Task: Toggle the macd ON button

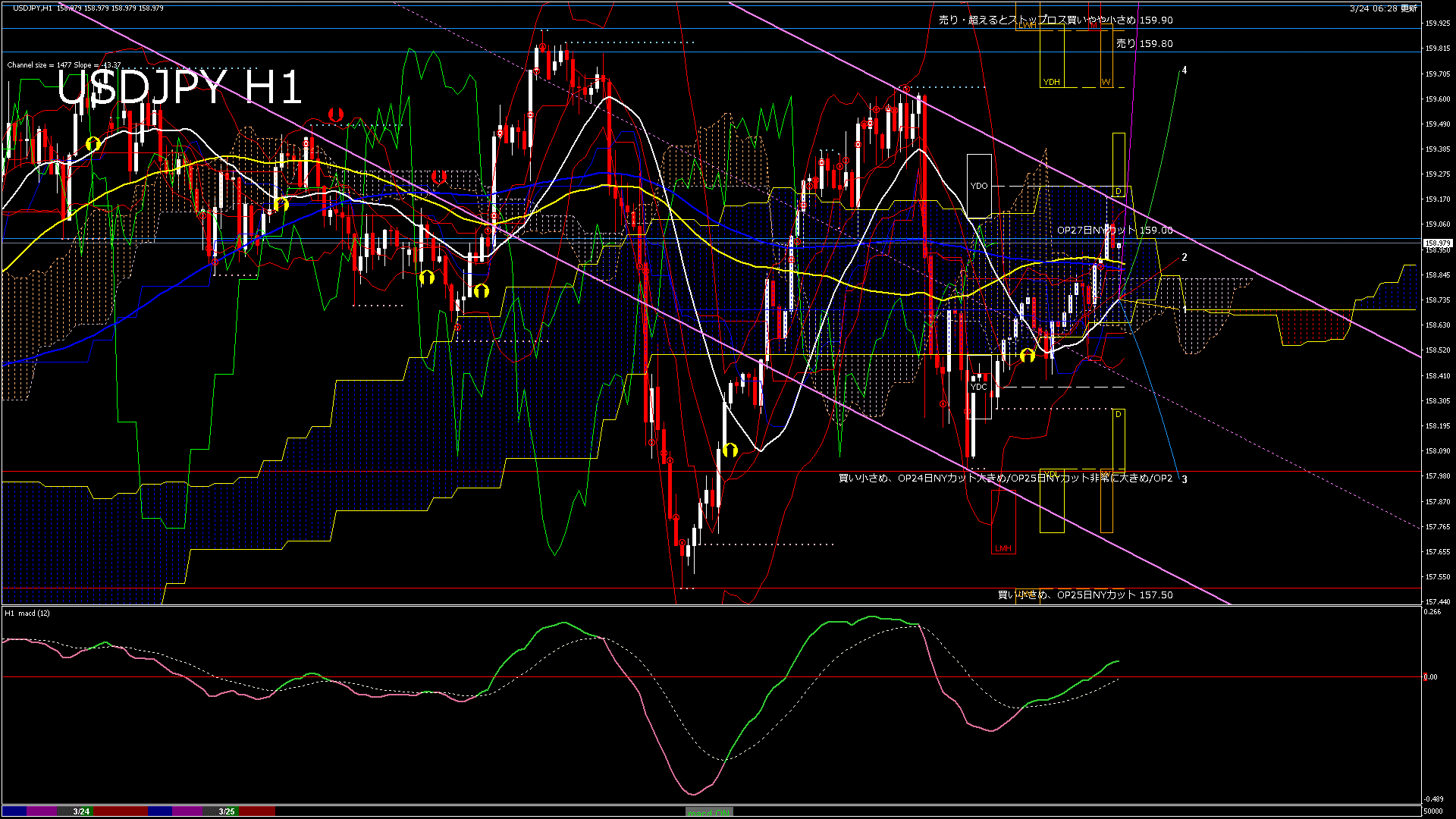Action: [x=709, y=811]
